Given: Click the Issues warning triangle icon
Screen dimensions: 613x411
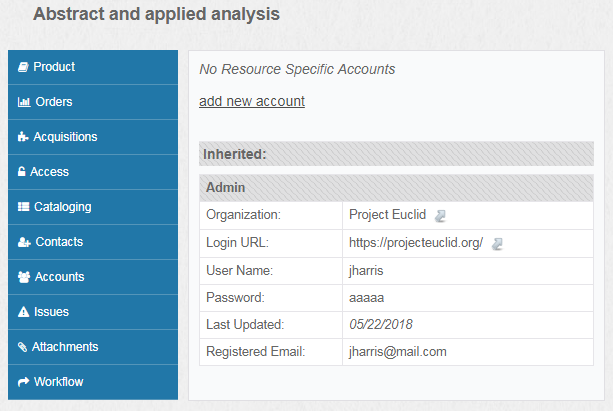Looking at the screenshot, I should point(23,312).
